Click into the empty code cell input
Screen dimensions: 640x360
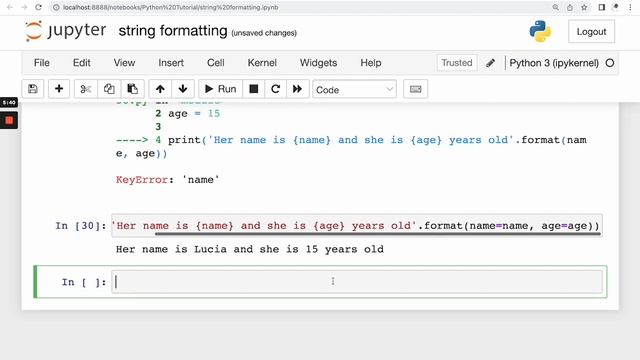pos(357,282)
